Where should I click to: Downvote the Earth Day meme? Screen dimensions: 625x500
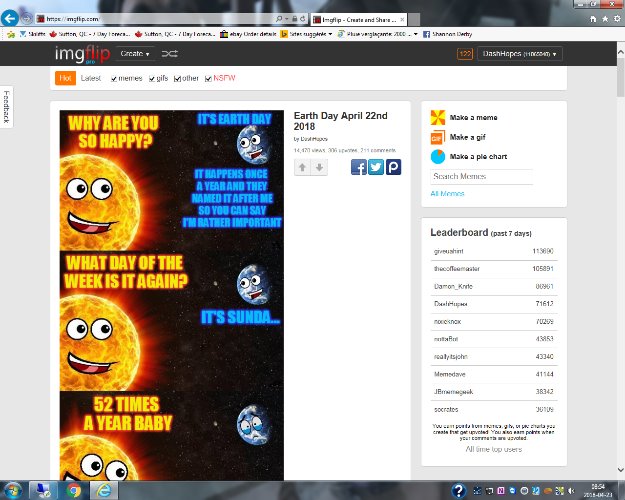(319, 167)
